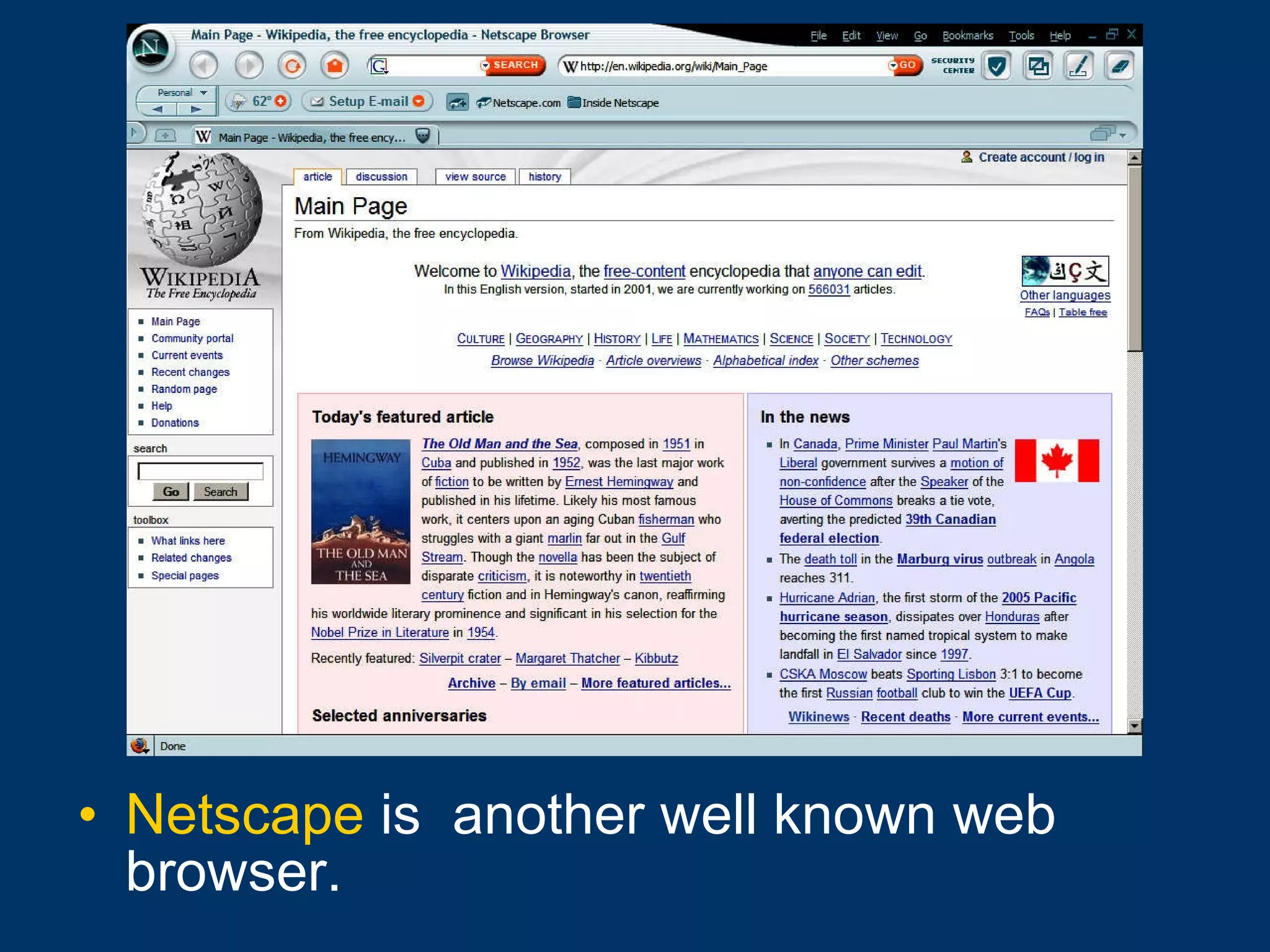
Task: Open the Wikinews link
Action: tap(819, 716)
